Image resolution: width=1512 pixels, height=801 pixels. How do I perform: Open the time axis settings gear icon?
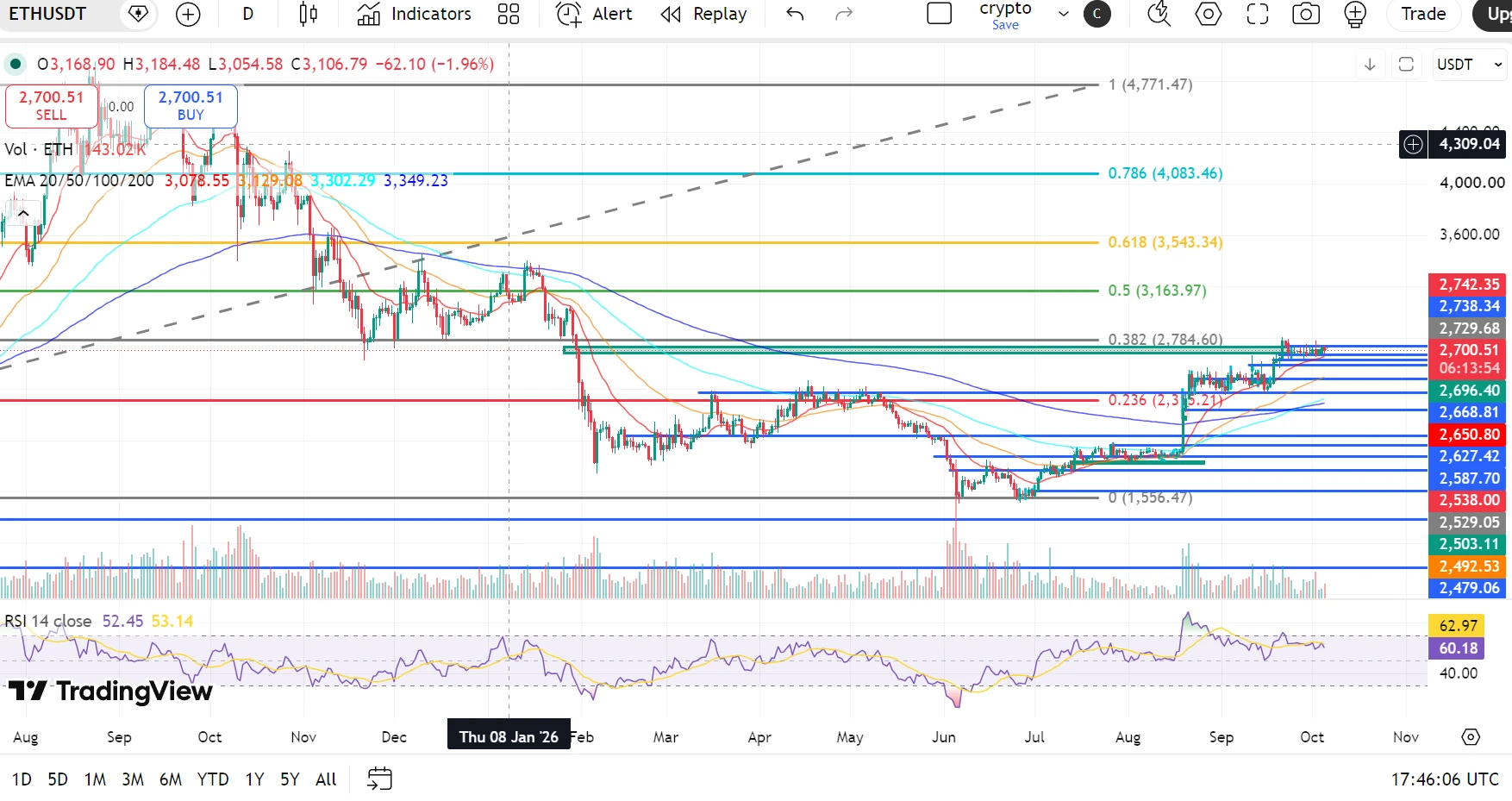tap(1471, 737)
